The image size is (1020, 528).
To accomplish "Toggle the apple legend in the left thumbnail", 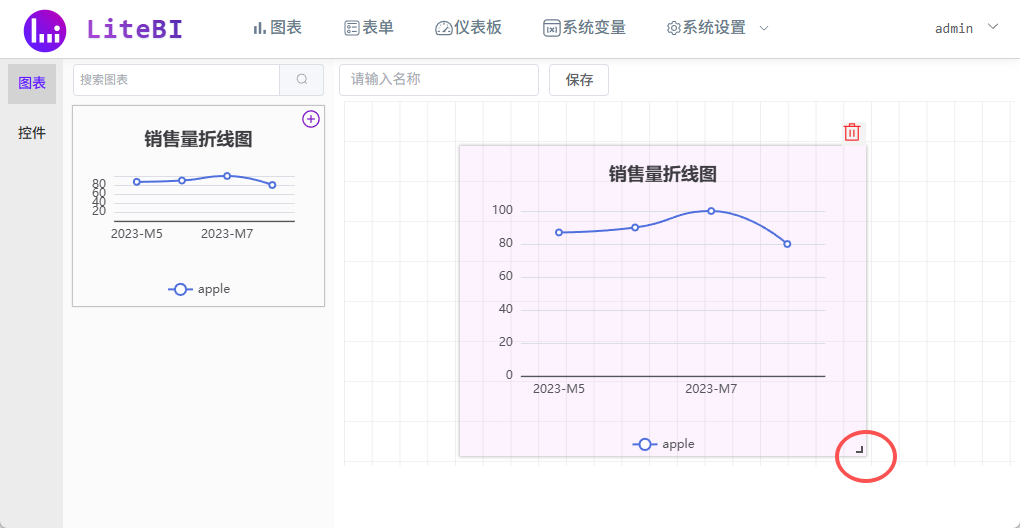I will click(200, 289).
